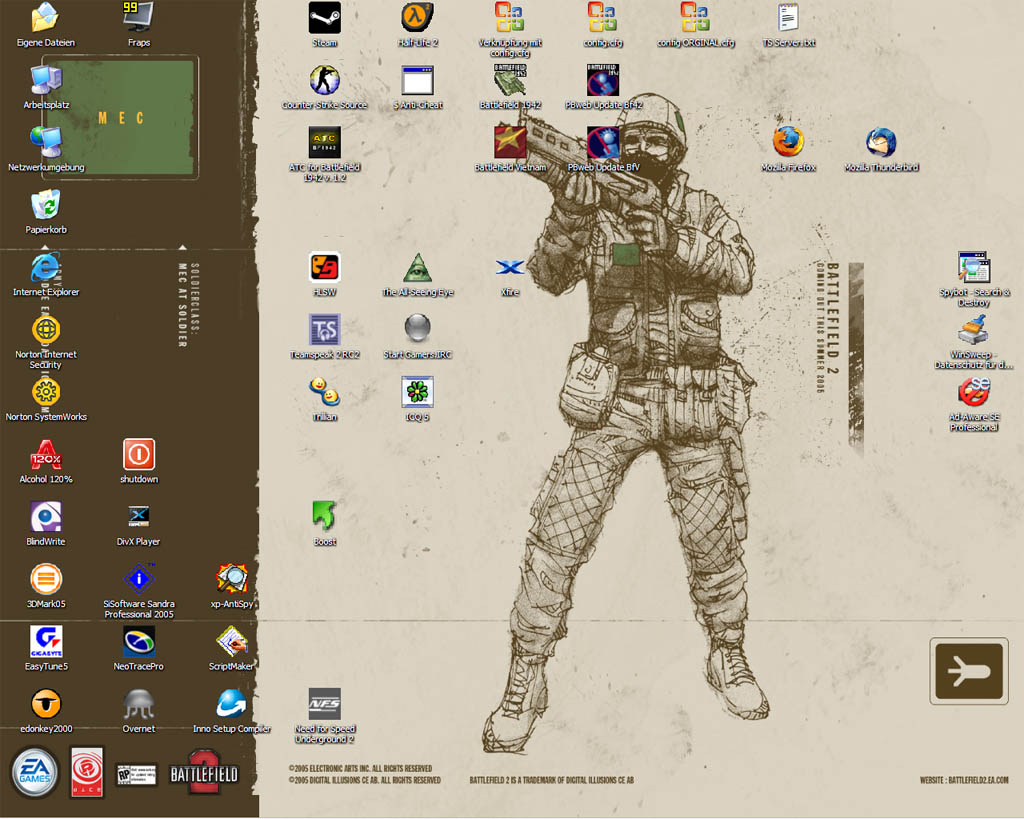Click the TS Server.txt text file
1024x819 pixels.
788,18
